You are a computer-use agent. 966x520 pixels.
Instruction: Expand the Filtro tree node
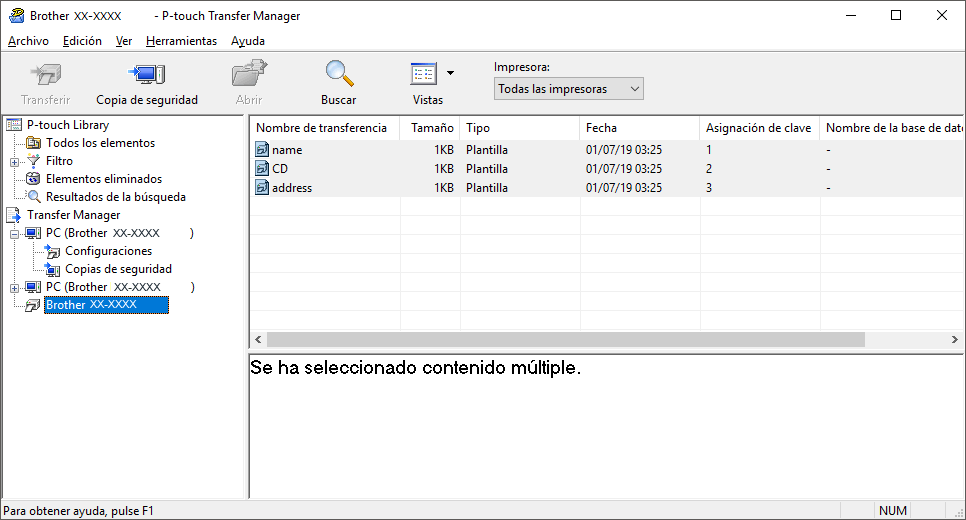(14, 162)
